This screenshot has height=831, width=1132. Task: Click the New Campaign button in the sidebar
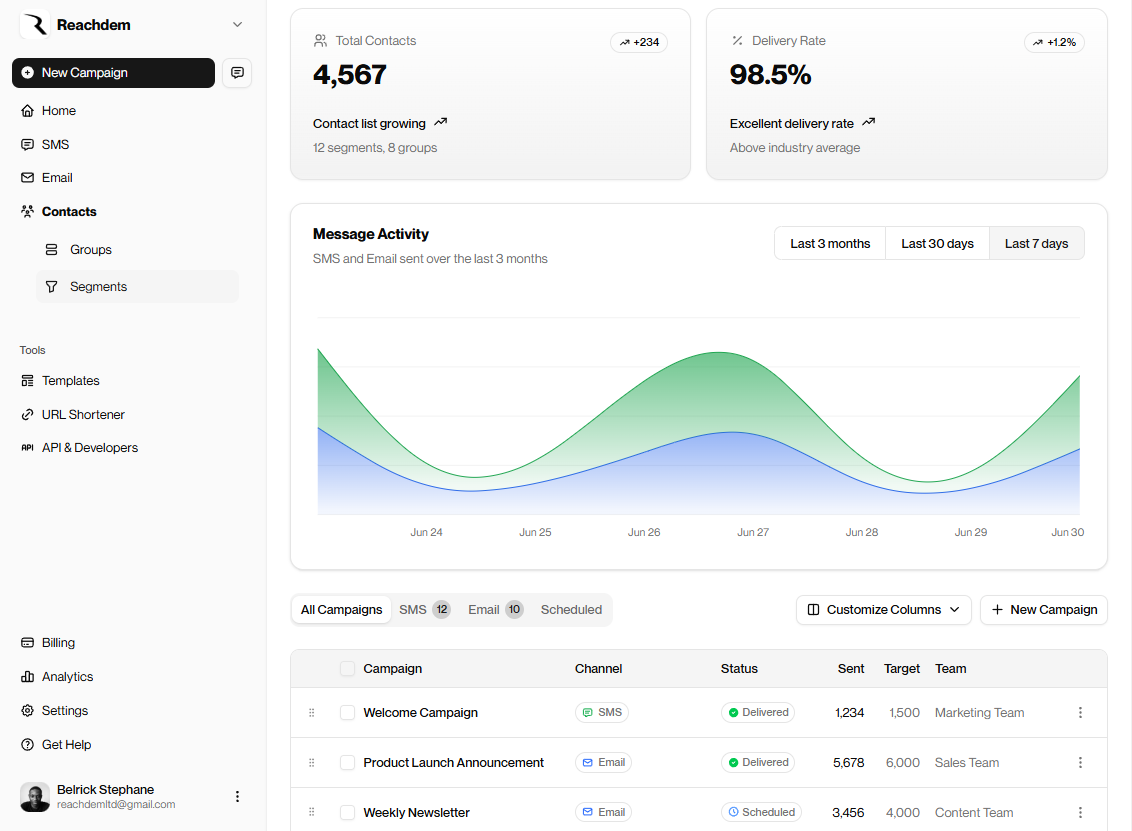[x=113, y=72]
